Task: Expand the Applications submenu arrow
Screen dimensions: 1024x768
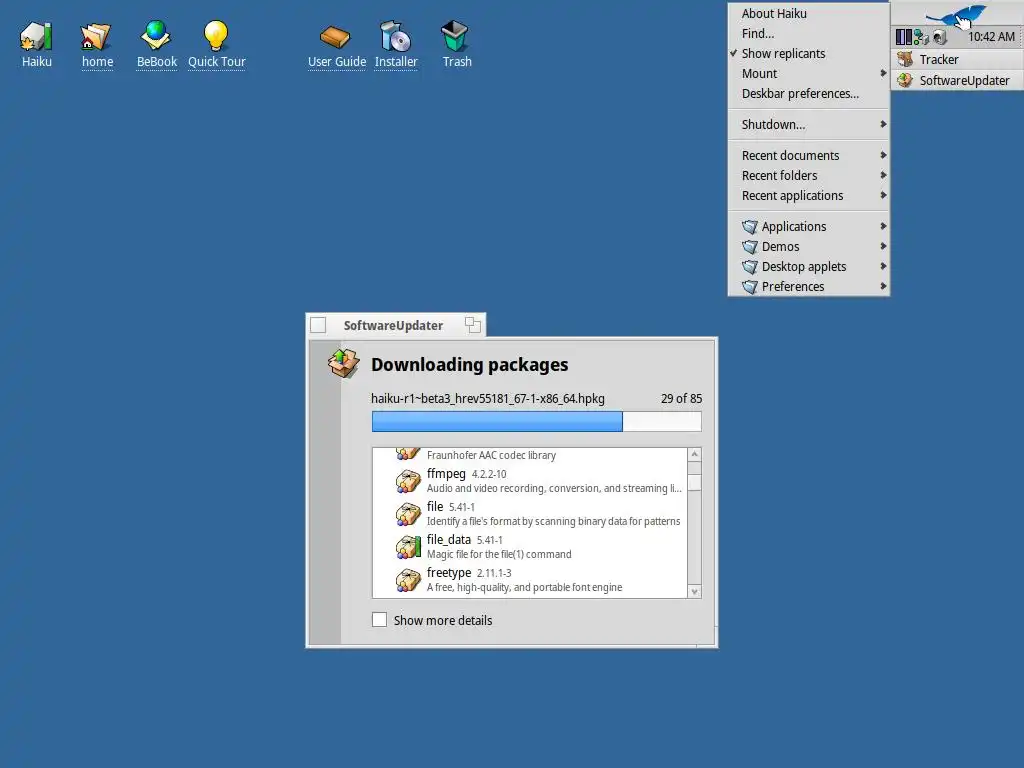Action: (x=883, y=226)
